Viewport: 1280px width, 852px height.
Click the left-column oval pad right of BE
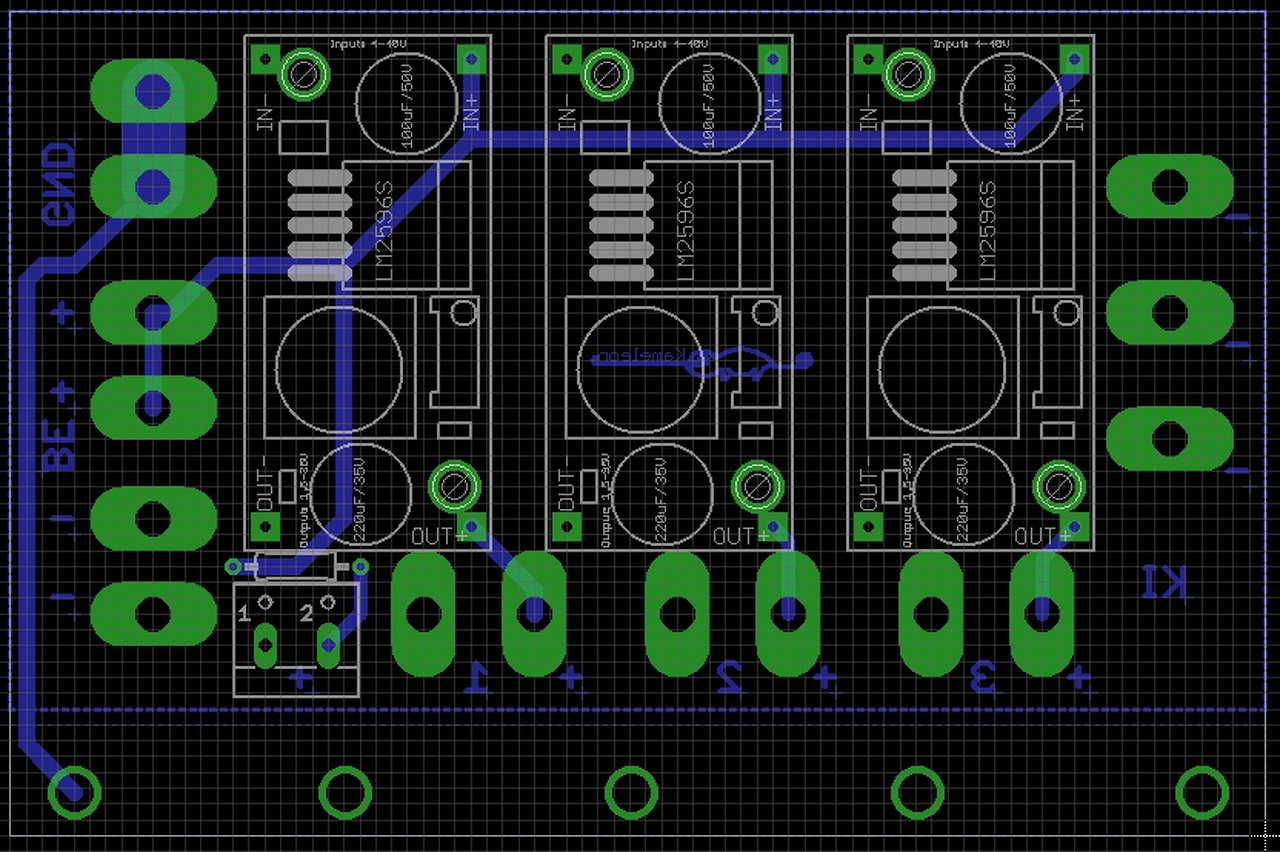153,406
